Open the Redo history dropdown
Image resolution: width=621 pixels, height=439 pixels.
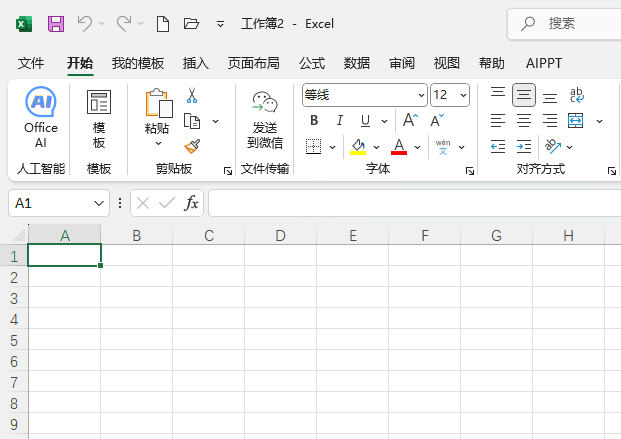(x=141, y=24)
